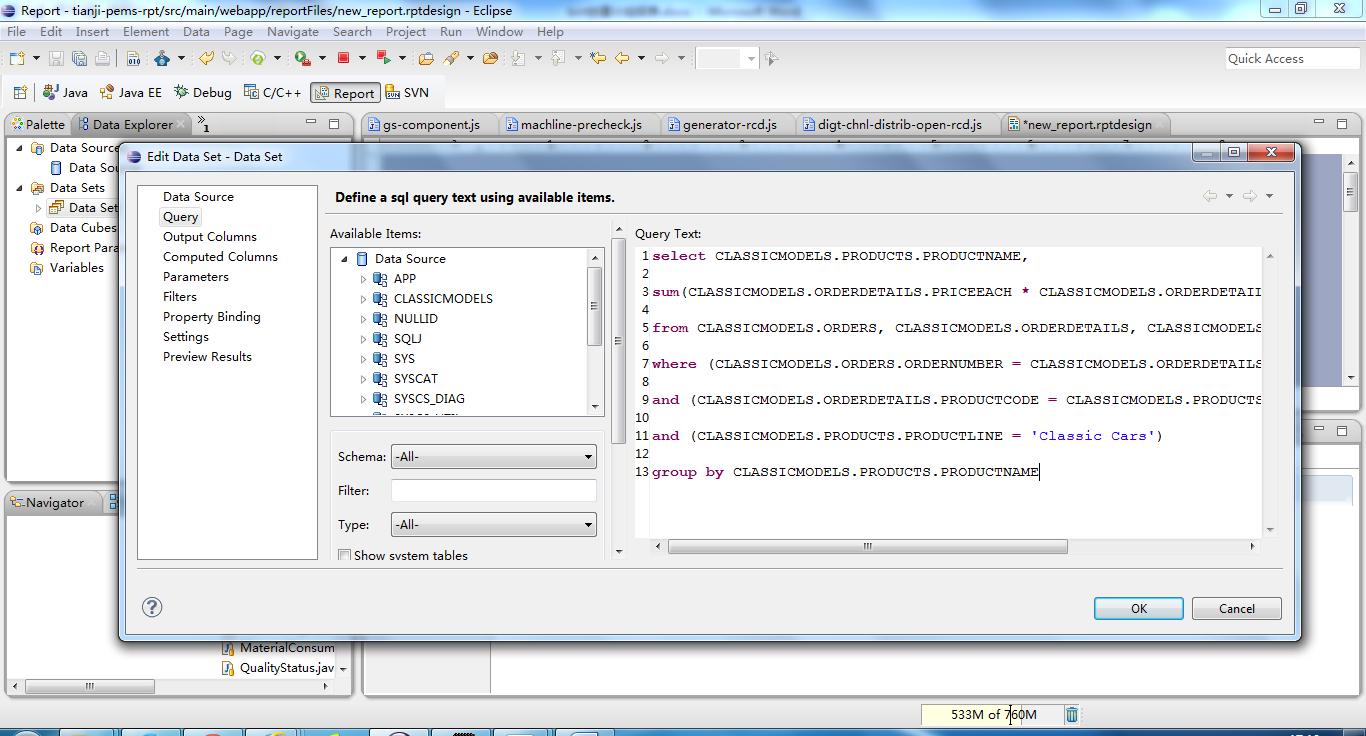Switch to the C/C++ perspective
1366x736 pixels.
coord(272,92)
